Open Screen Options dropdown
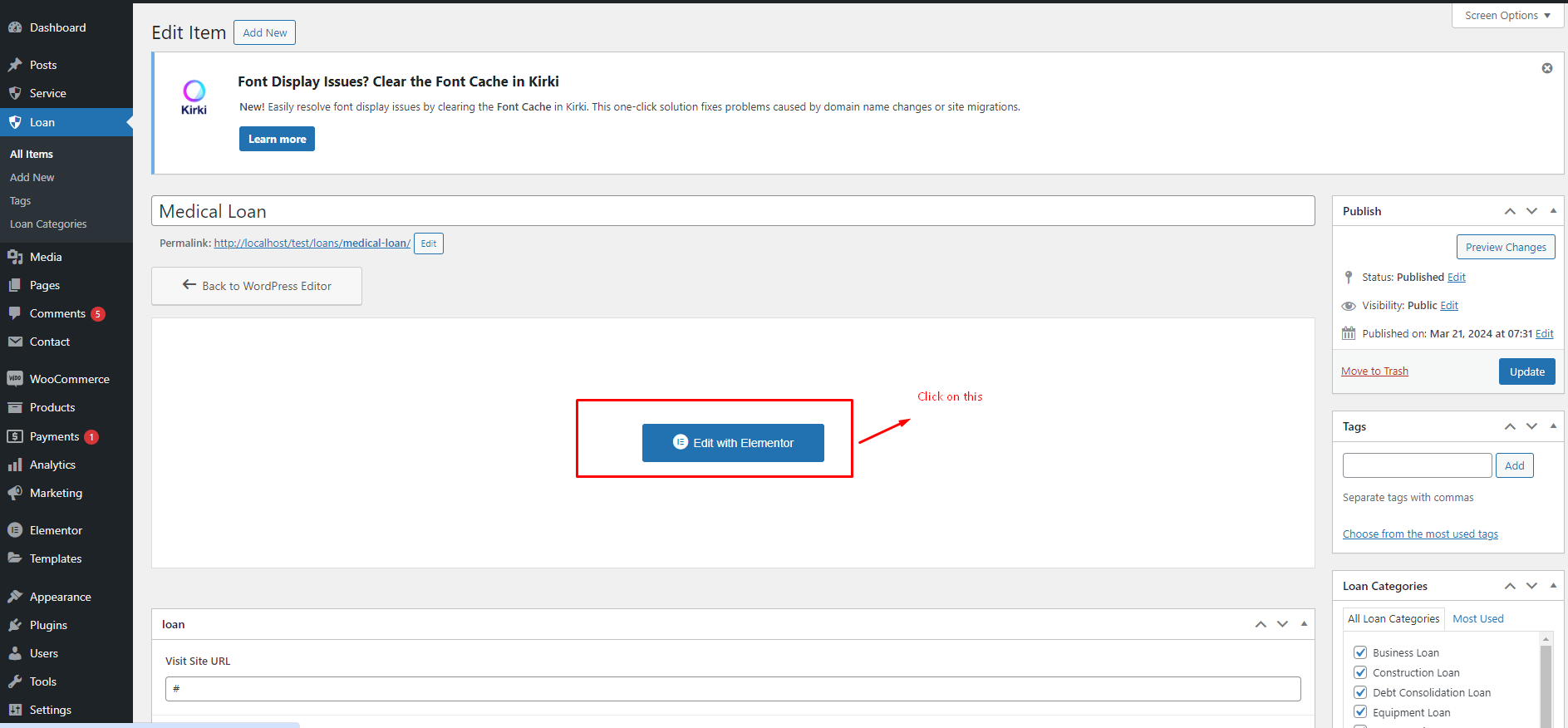 point(1507,15)
